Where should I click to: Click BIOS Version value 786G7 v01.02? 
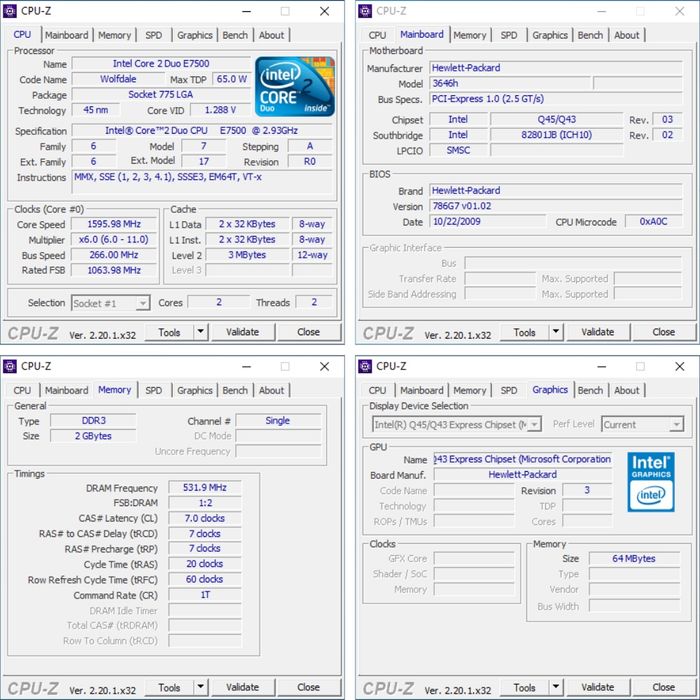pos(556,206)
